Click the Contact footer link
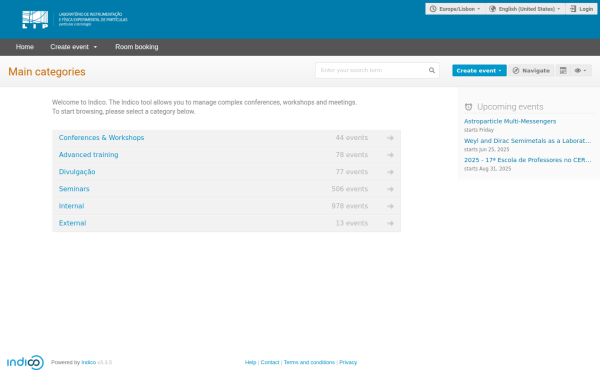 270,362
